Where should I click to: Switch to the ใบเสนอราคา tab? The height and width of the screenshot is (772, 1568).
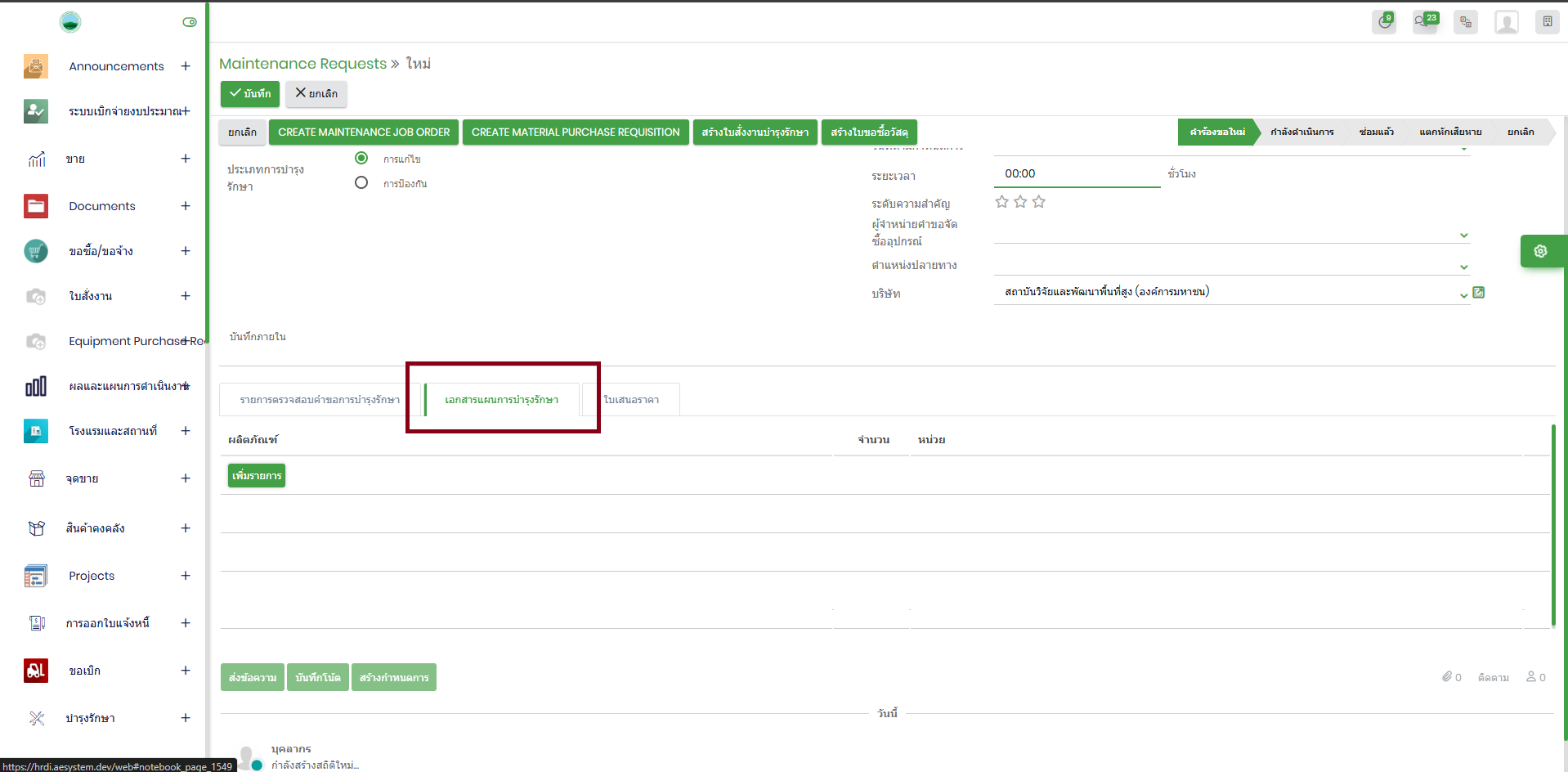tap(631, 400)
